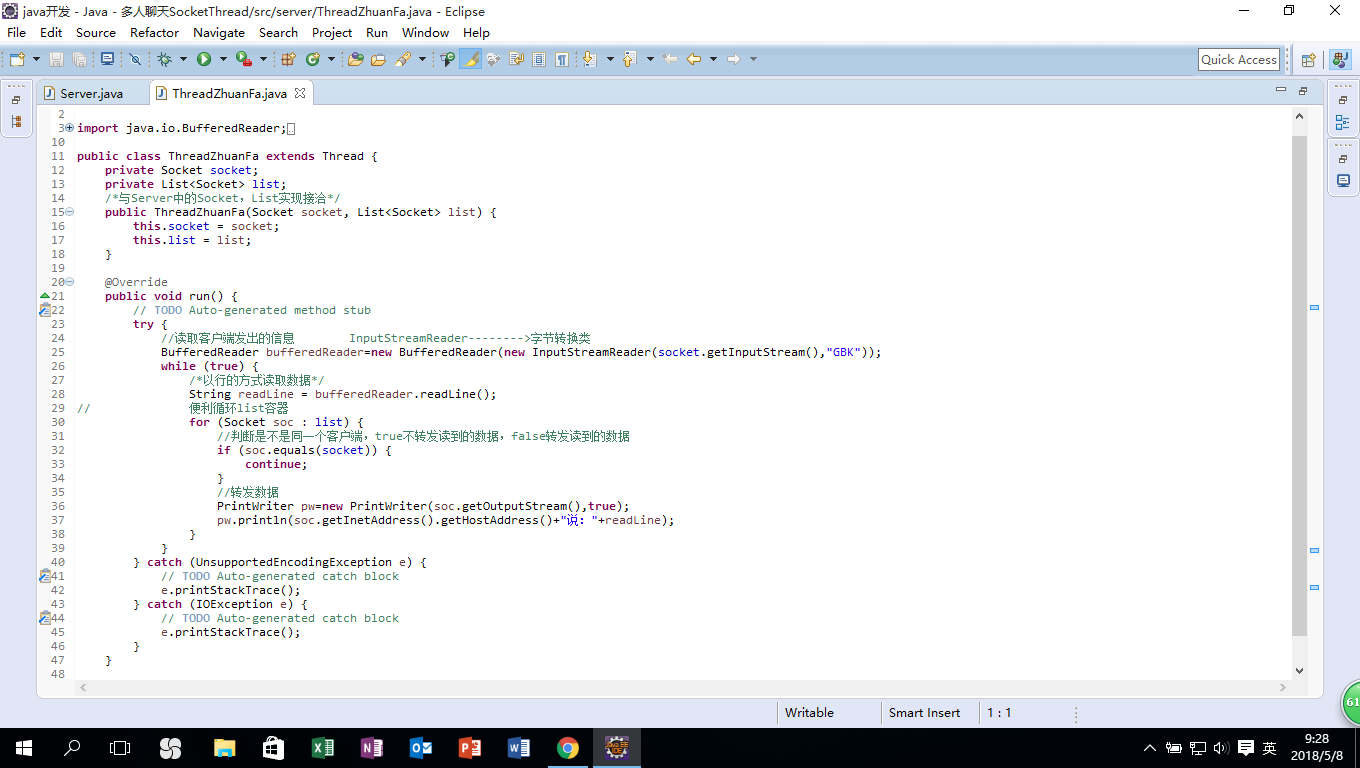Click the Open Type toolbar icon
1360x768 pixels.
click(355, 60)
